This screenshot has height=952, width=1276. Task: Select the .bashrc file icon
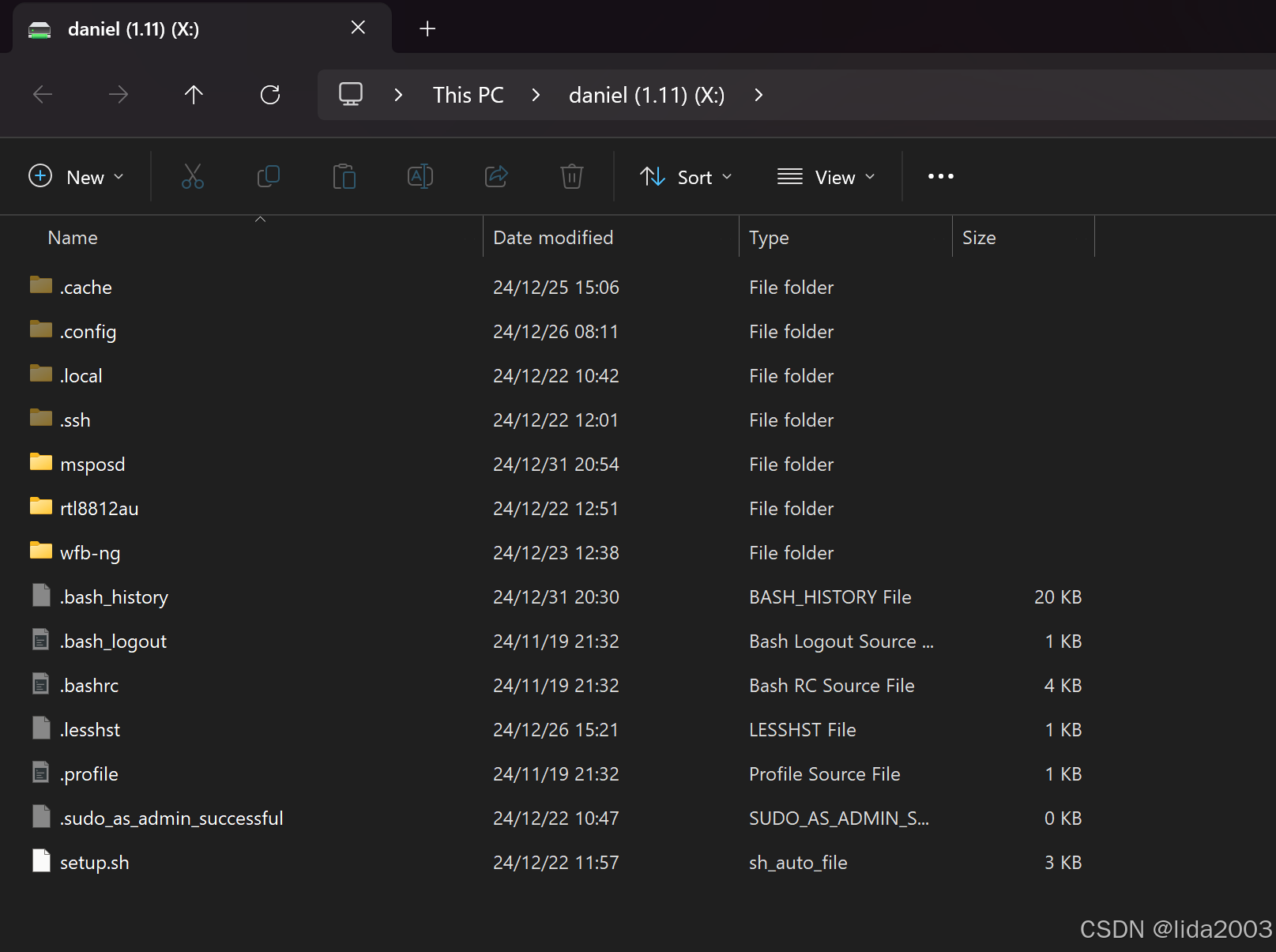(x=41, y=683)
